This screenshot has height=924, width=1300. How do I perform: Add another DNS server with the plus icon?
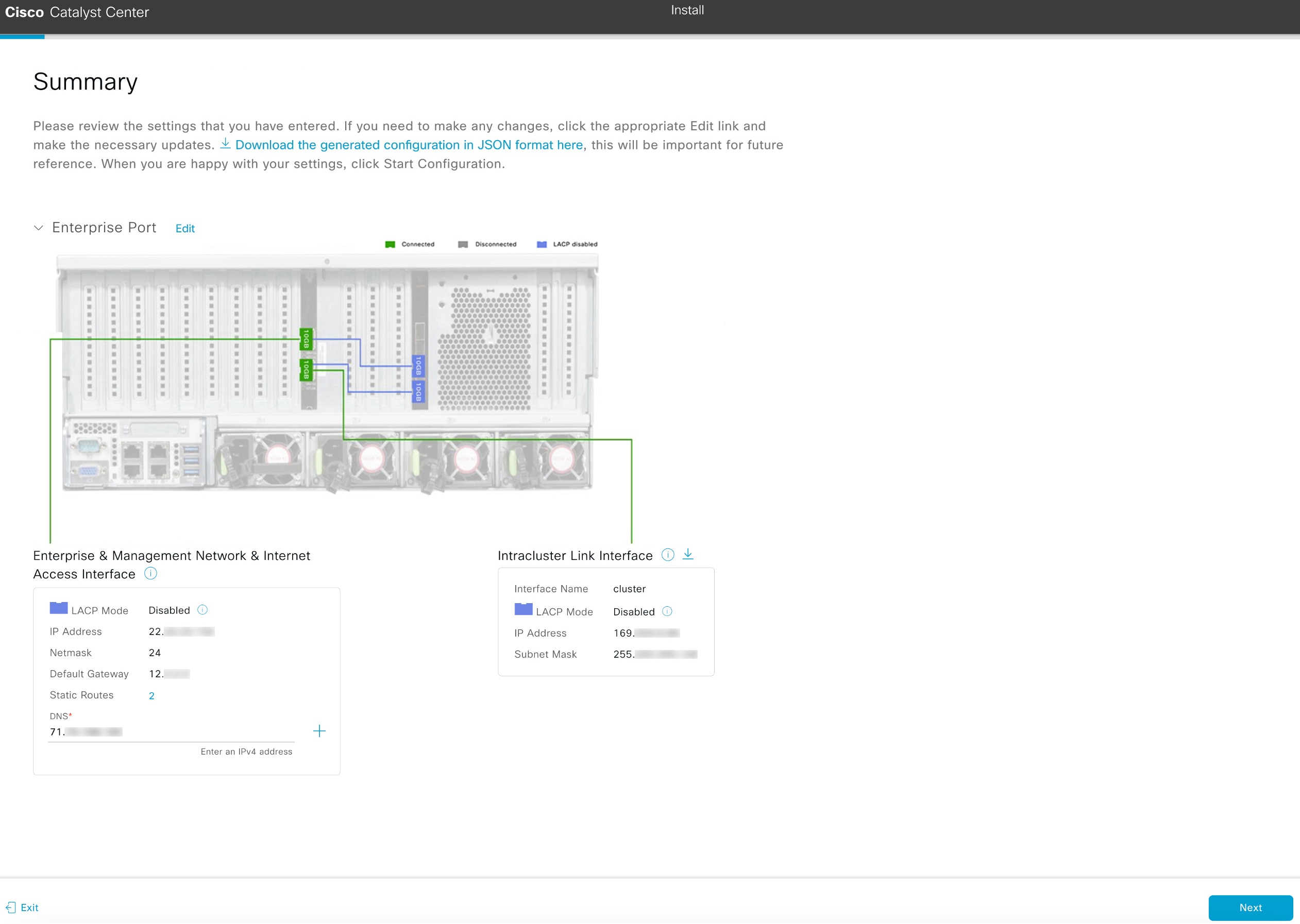click(x=319, y=732)
